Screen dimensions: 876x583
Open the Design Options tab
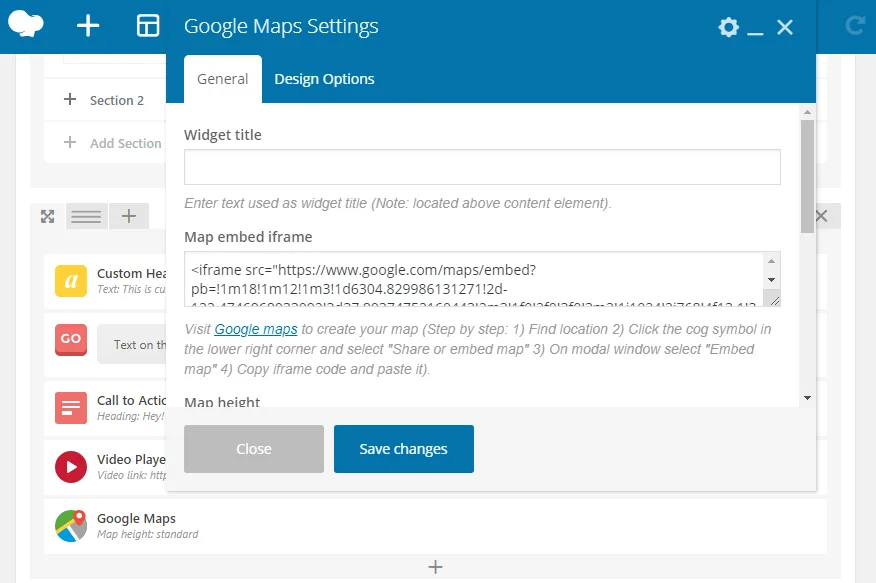tap(324, 79)
